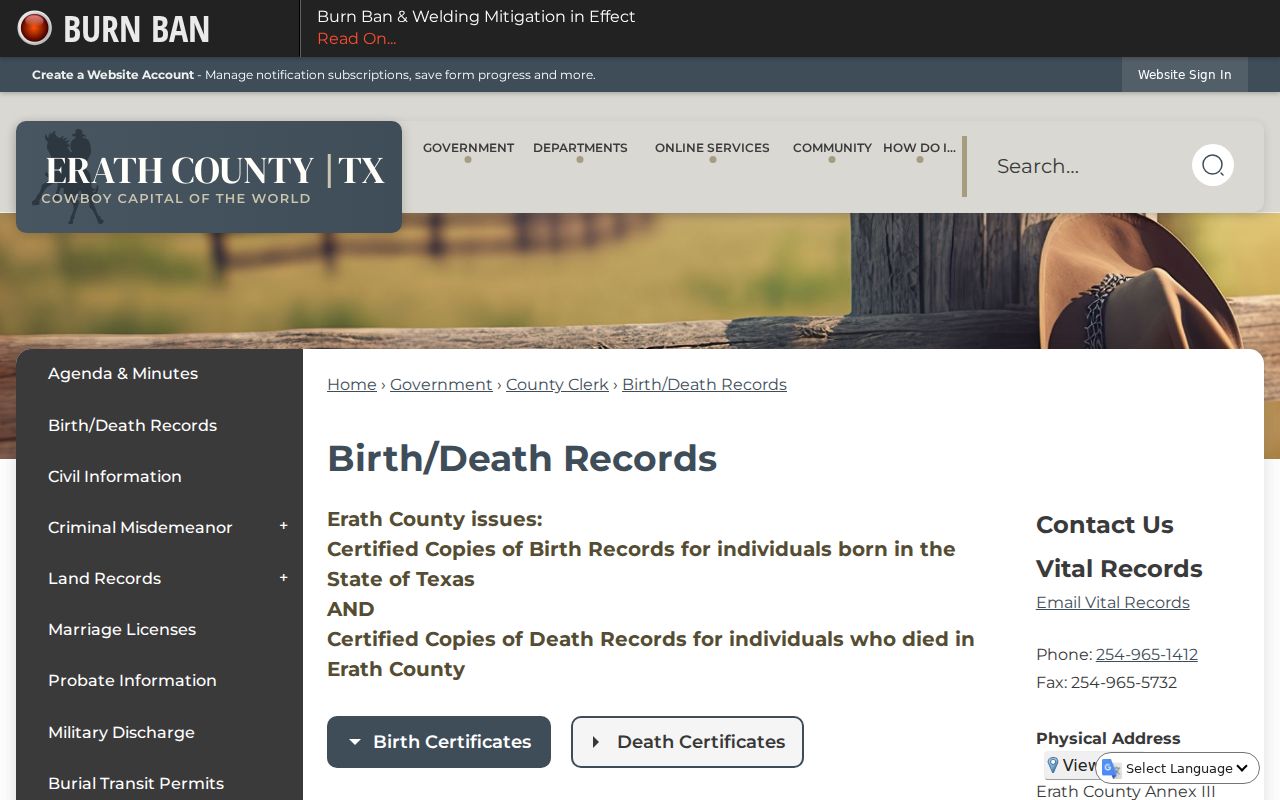
Task: Click the red Burn Ban alert icon
Action: [35, 28]
